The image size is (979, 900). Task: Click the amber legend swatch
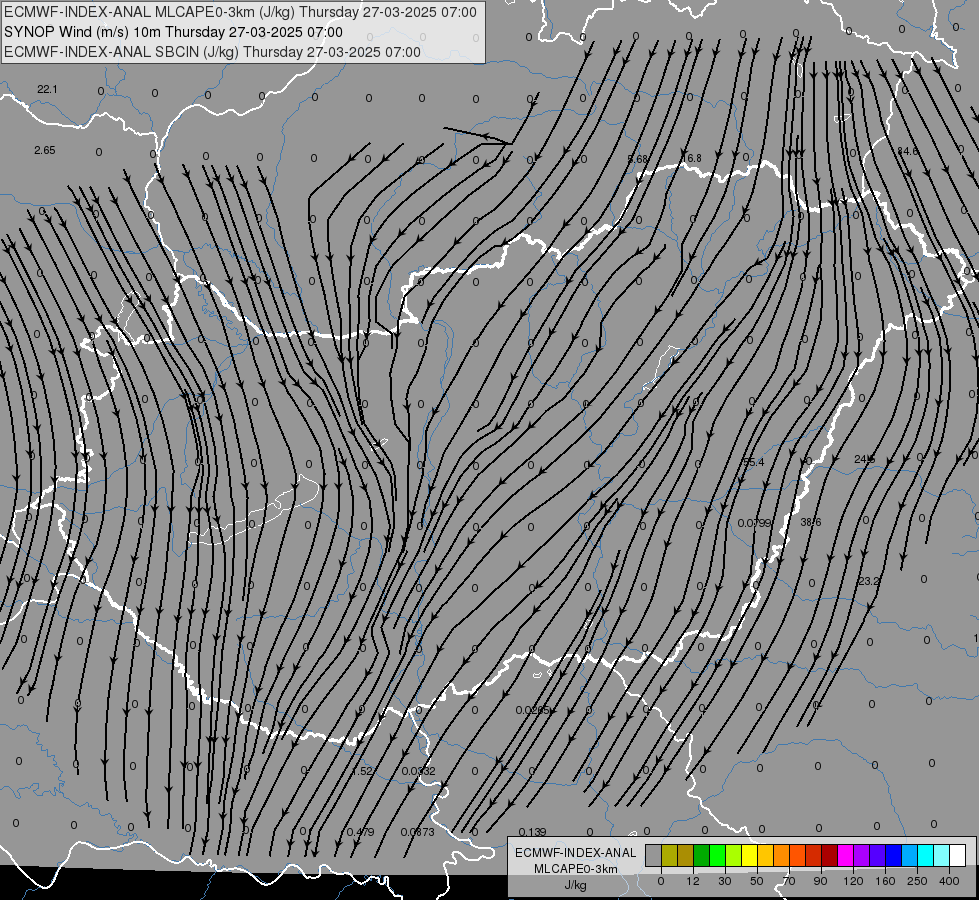click(x=766, y=855)
